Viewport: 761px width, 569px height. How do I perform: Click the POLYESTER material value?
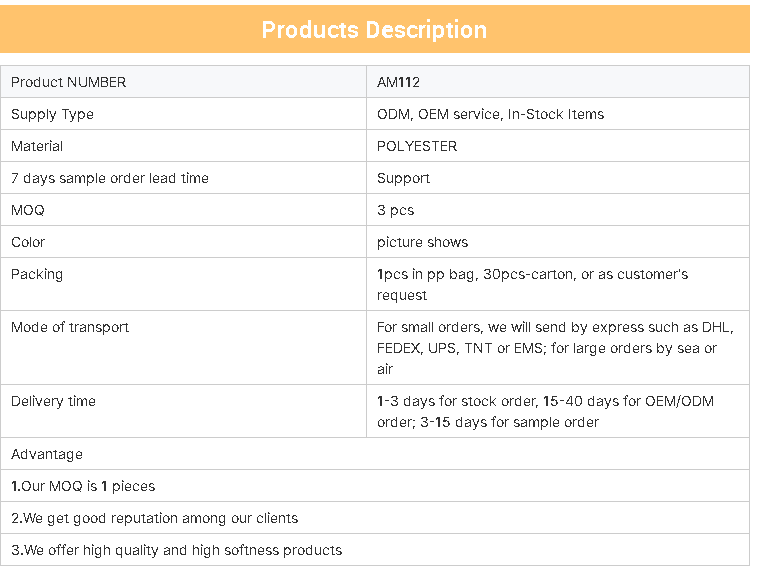[x=417, y=146]
